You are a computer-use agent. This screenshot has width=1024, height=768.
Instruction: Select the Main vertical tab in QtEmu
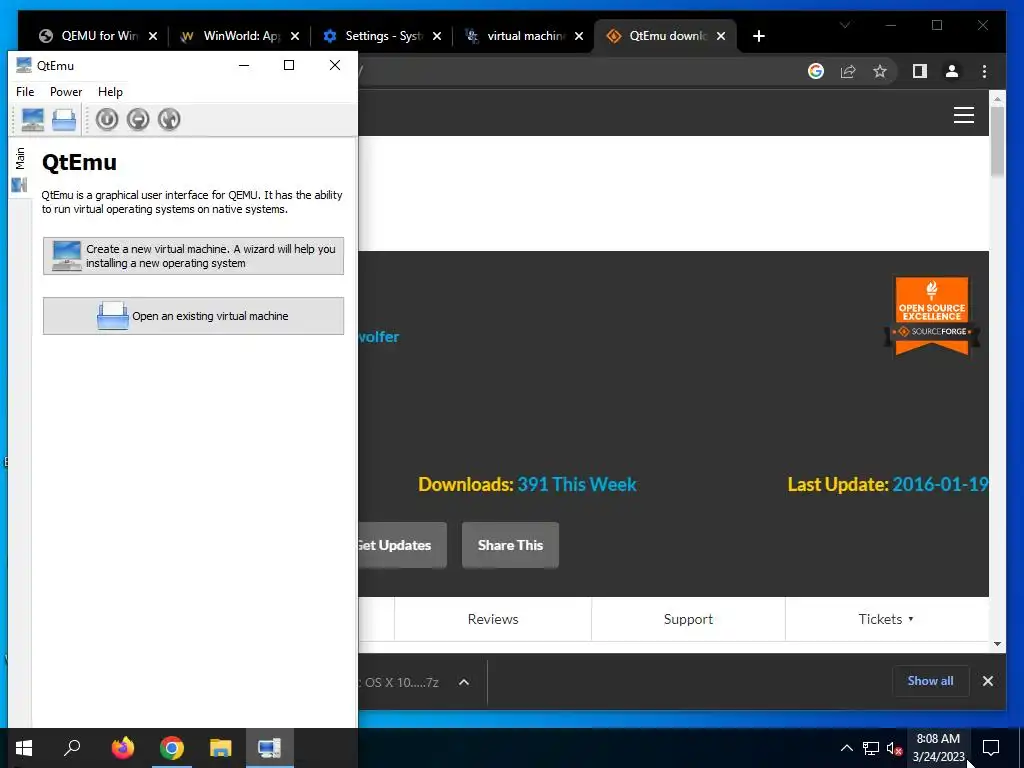(20, 168)
